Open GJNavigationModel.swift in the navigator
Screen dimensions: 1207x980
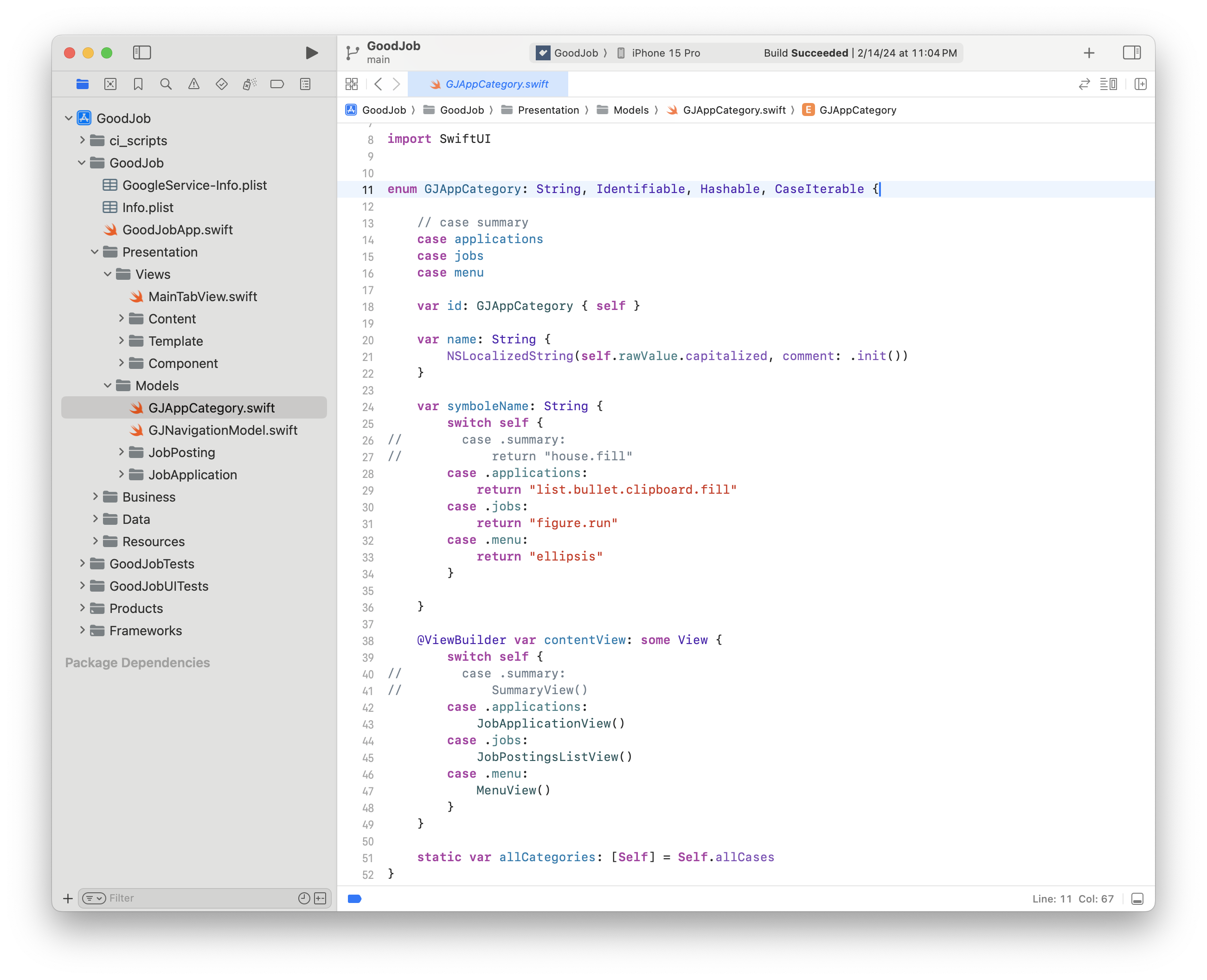coord(222,430)
